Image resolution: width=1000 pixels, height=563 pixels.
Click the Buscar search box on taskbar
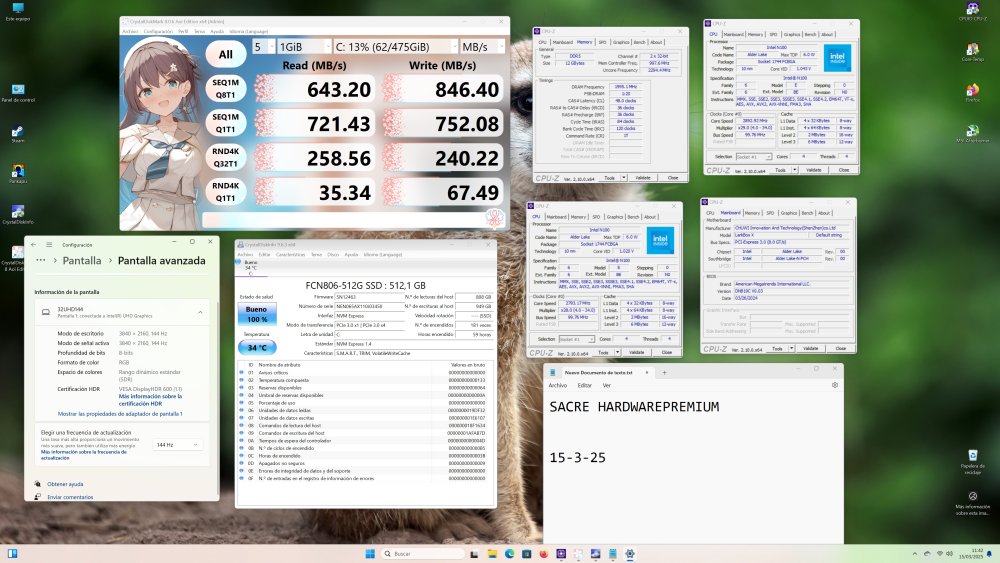(423, 553)
